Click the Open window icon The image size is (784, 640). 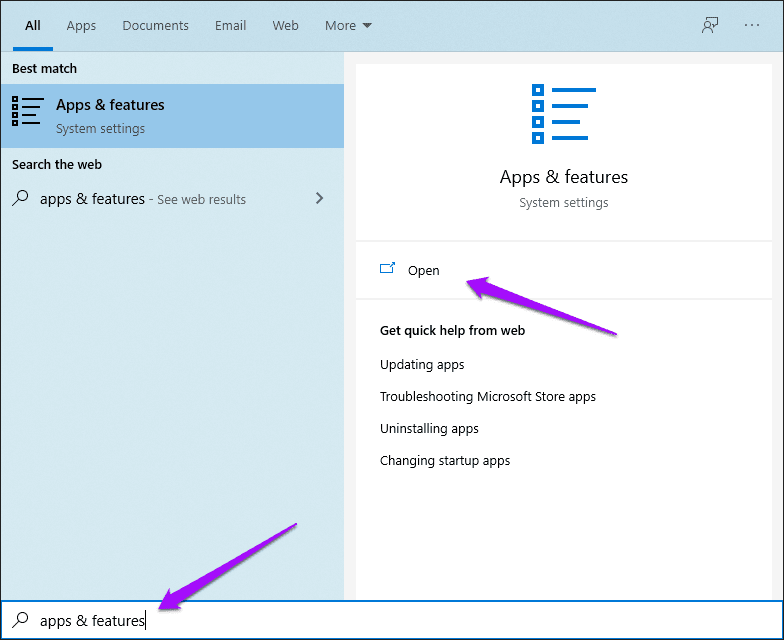388,268
